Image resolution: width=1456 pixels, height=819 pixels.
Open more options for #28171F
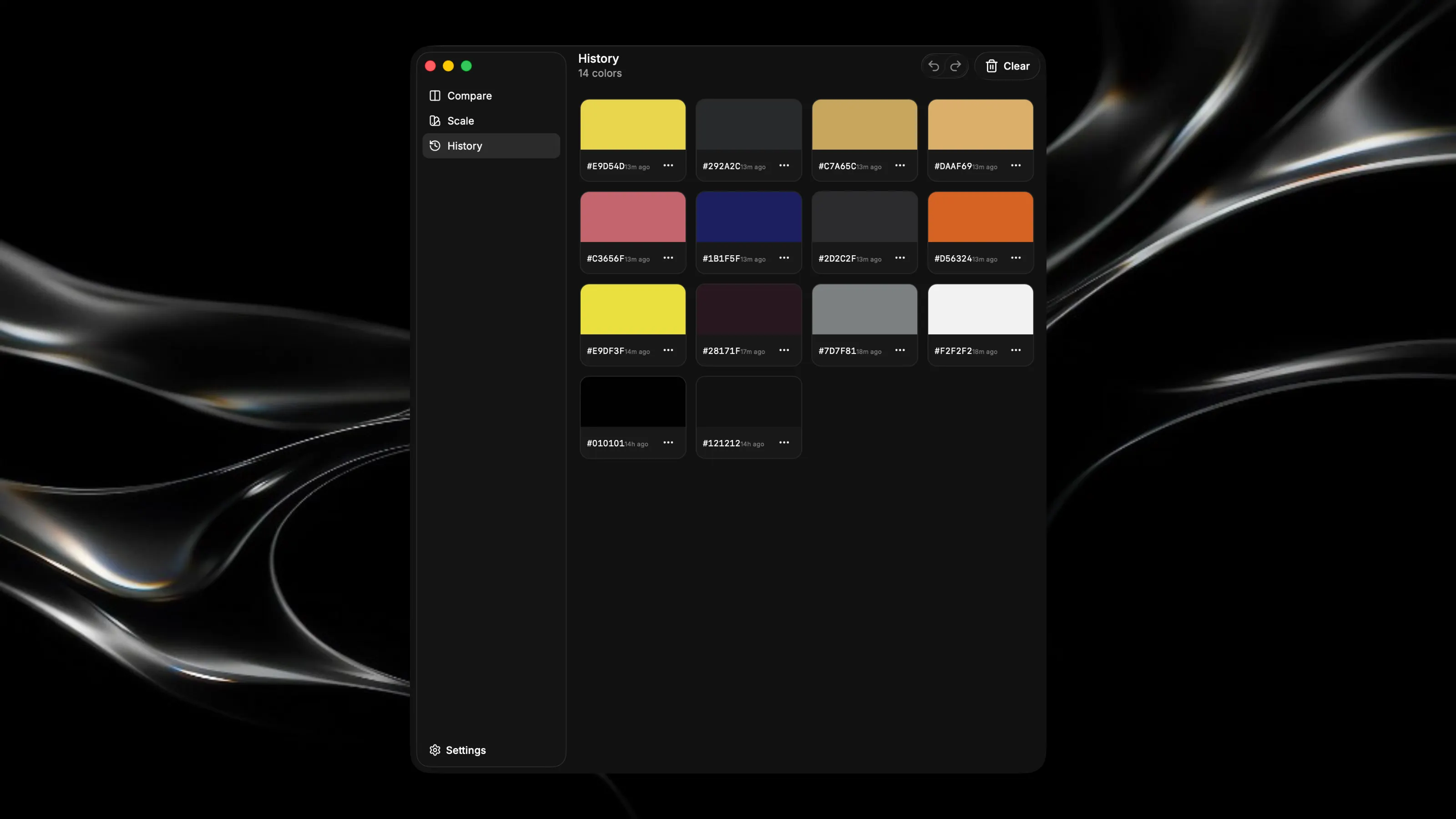(x=784, y=350)
